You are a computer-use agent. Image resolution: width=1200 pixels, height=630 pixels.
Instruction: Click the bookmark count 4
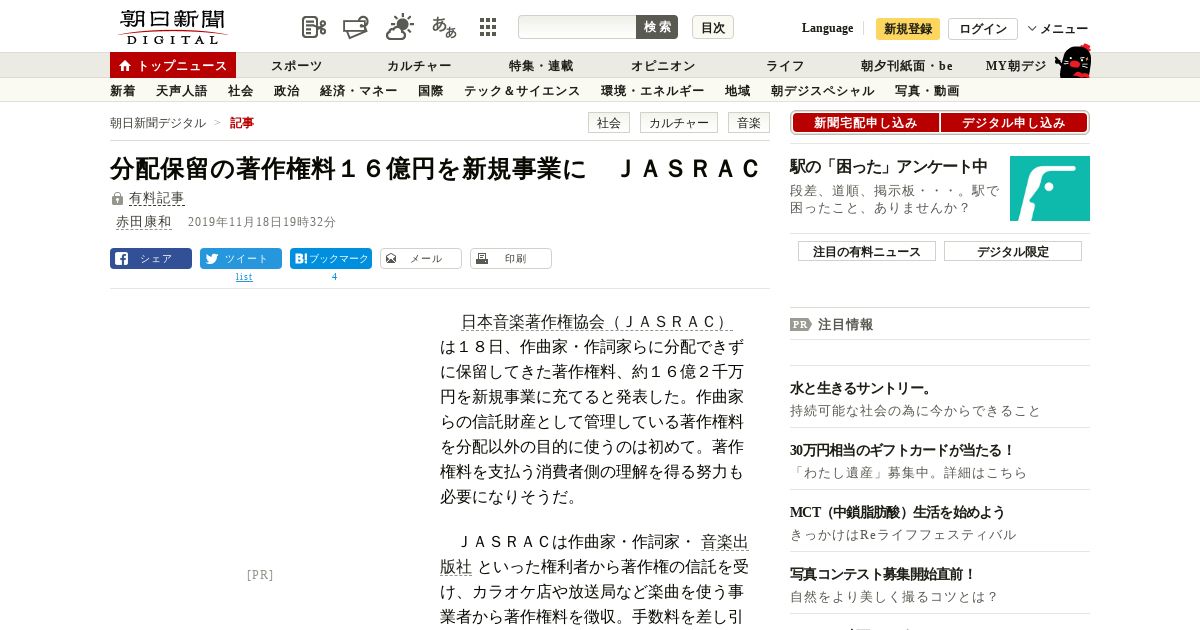pos(334,277)
